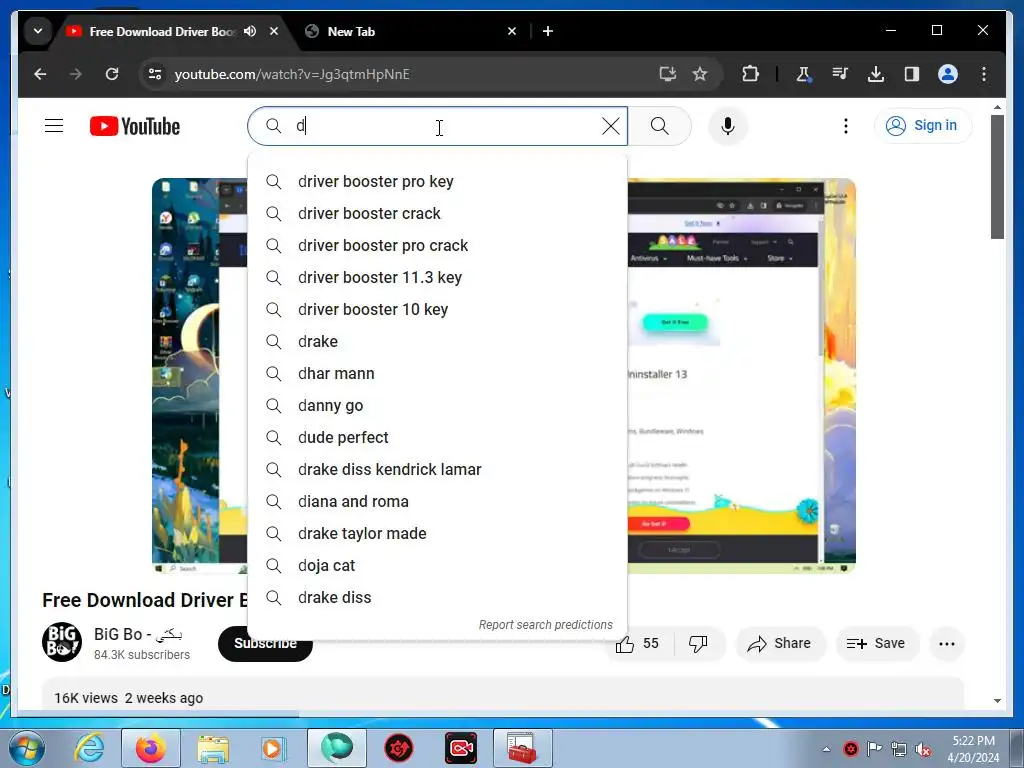Go back to previous page
This screenshot has height=768, width=1024.
pyautogui.click(x=40, y=74)
